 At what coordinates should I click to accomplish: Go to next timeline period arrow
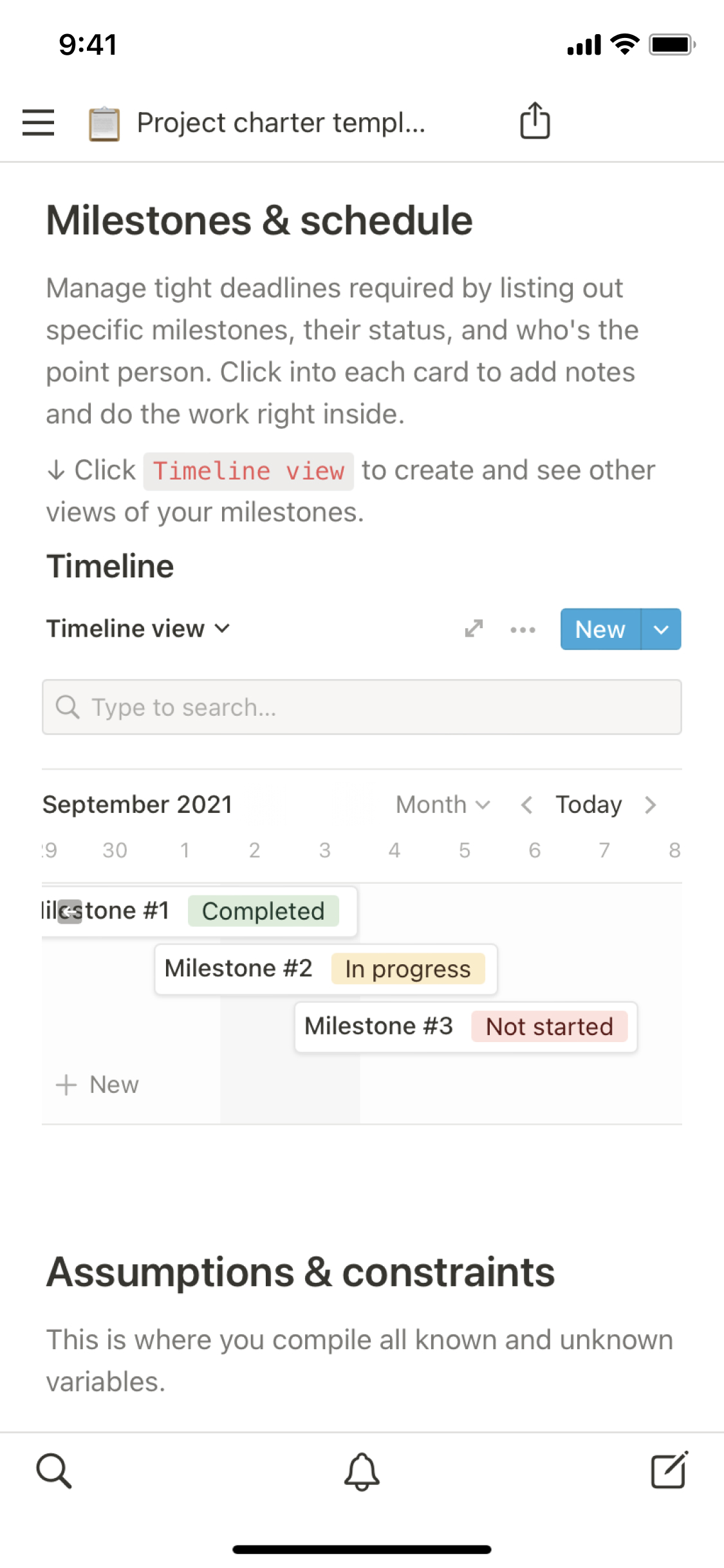651,805
